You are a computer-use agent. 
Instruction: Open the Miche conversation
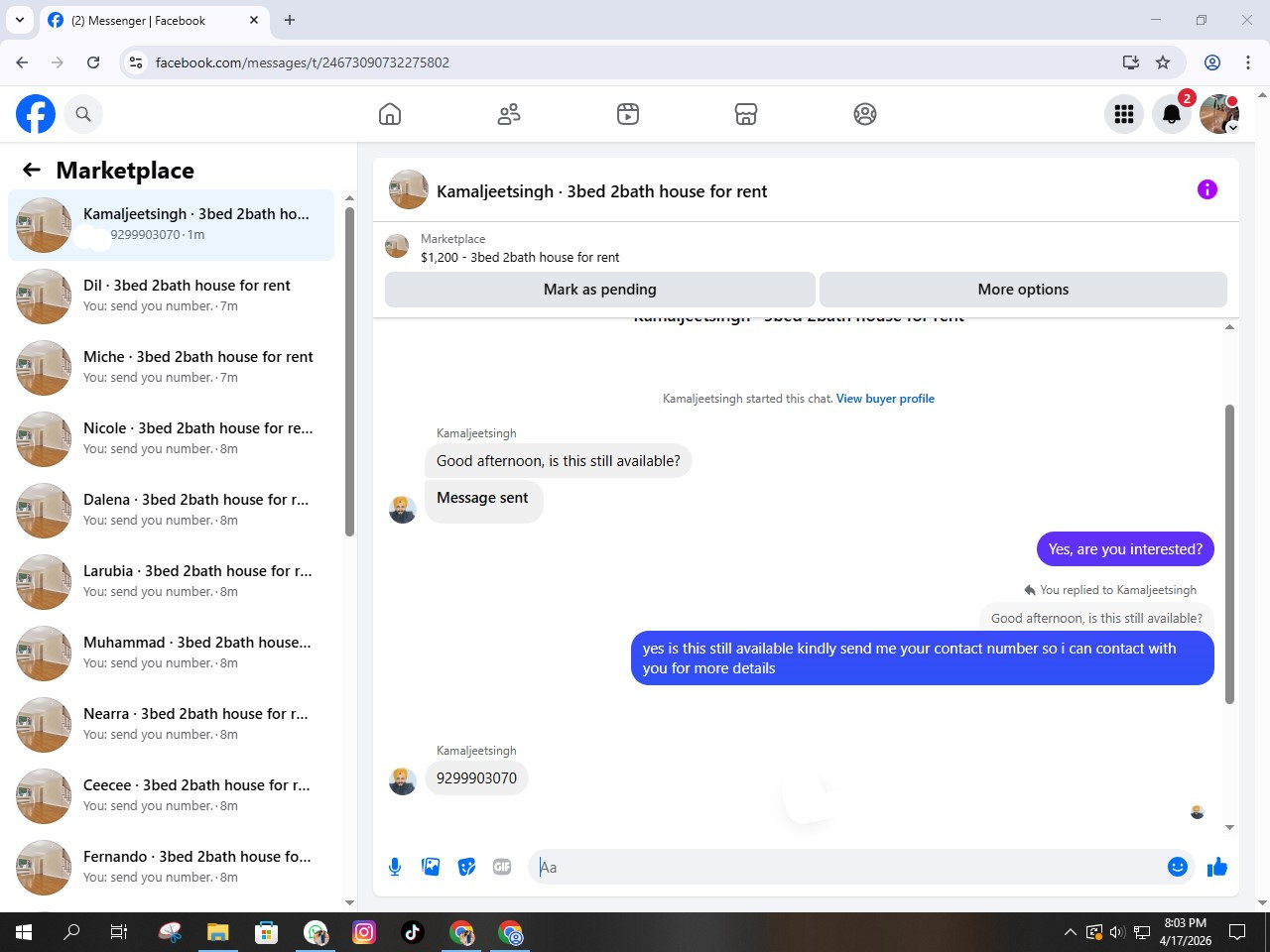(x=171, y=368)
